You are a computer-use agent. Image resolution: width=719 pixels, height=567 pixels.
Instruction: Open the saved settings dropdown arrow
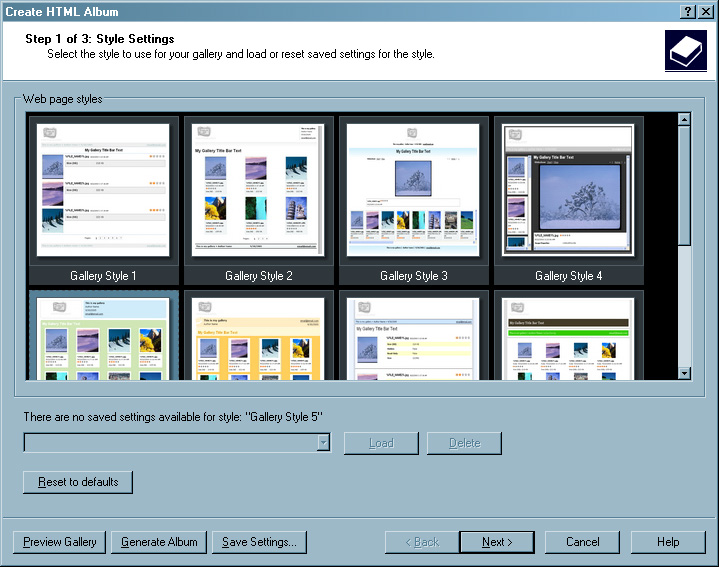[322, 443]
